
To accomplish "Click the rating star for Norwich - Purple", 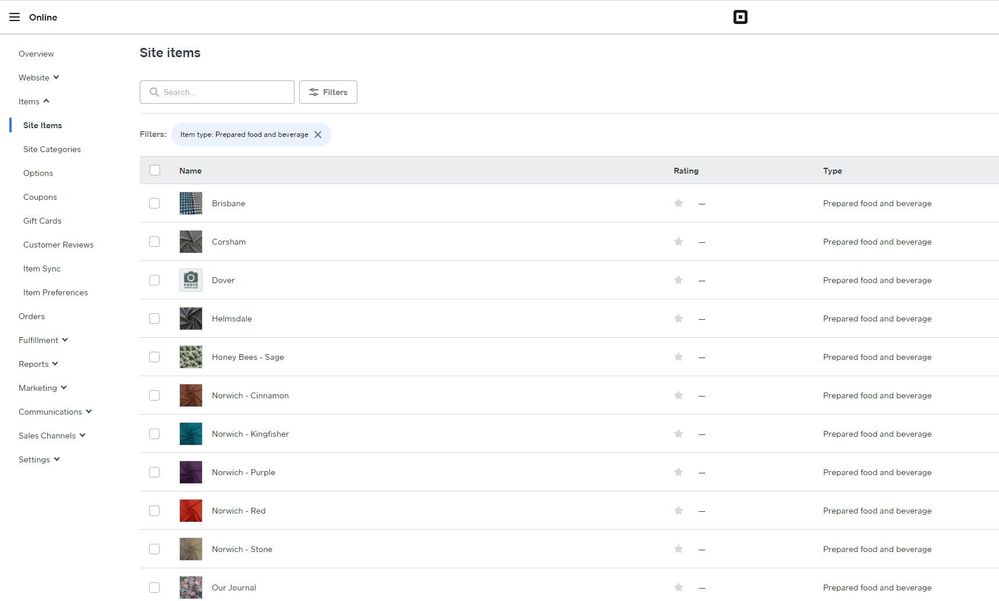I will click(x=678, y=472).
